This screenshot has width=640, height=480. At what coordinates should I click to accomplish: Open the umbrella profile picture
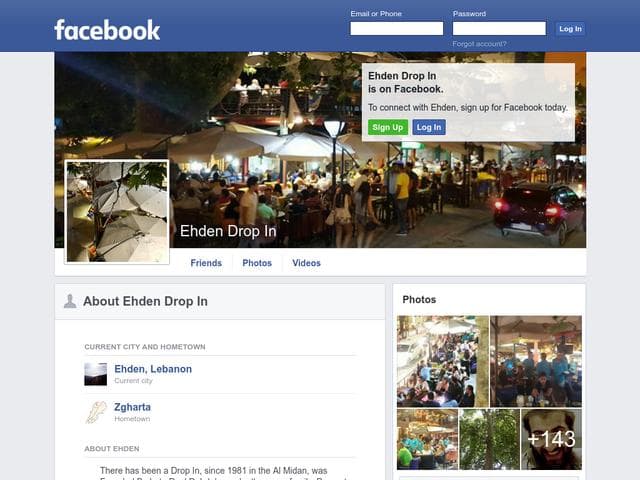(x=117, y=211)
